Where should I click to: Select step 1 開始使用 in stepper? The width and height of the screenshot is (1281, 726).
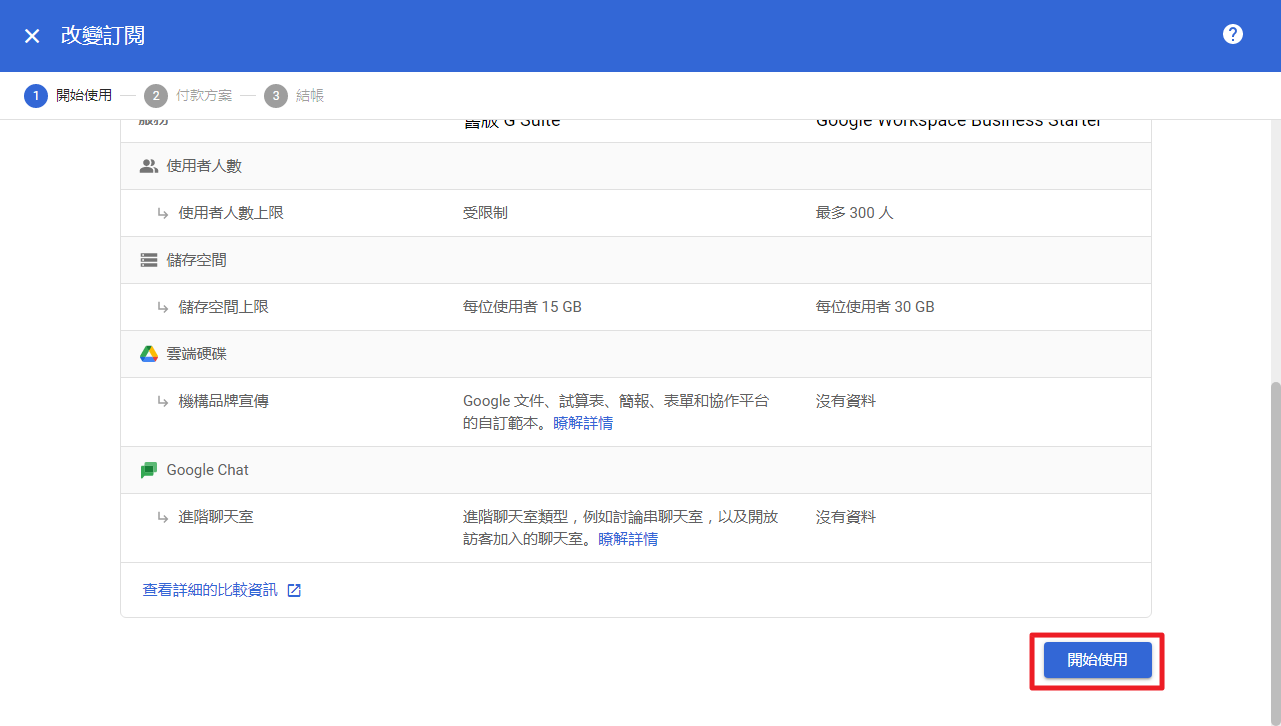[x=68, y=96]
